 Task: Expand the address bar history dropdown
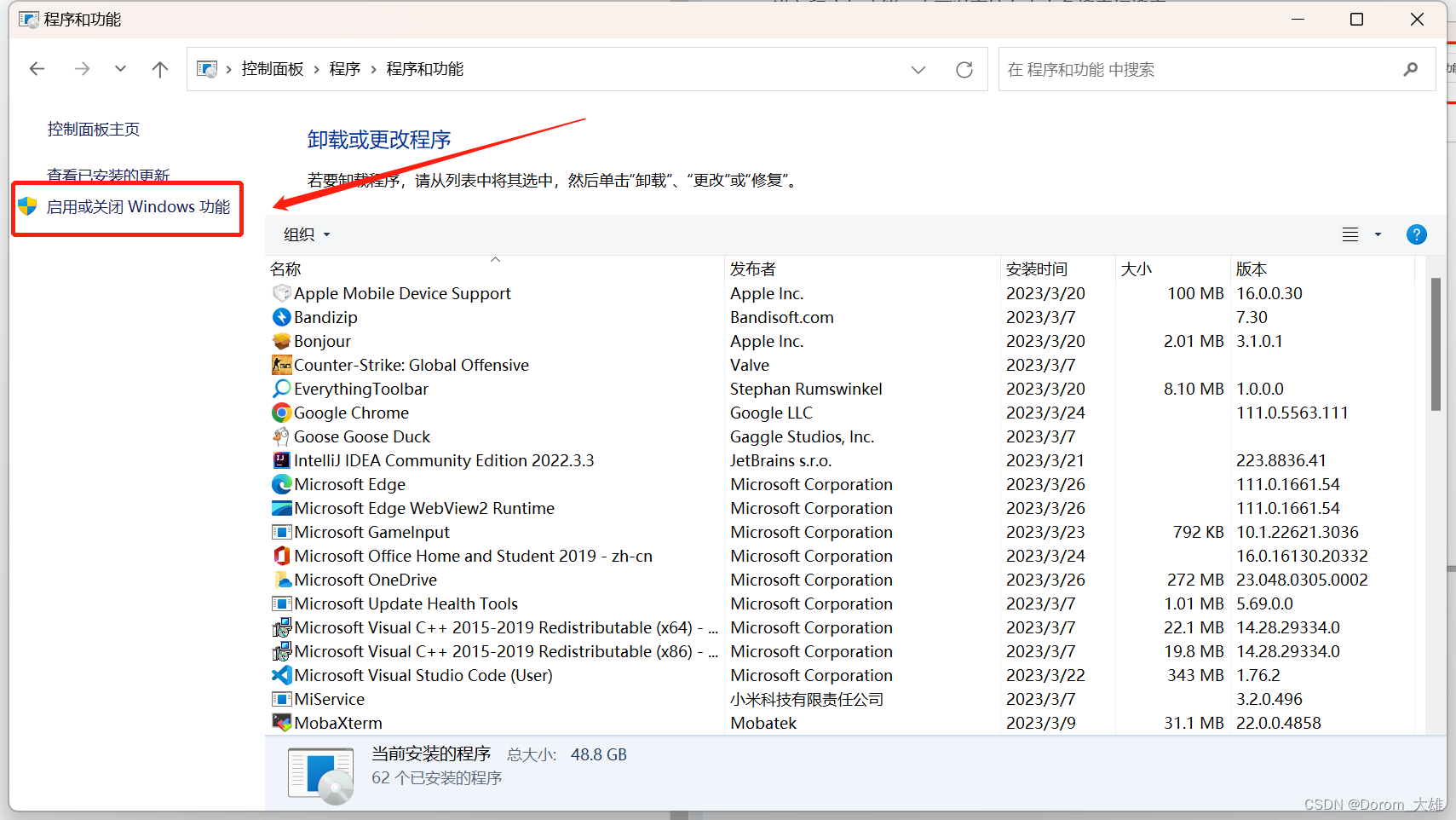(x=918, y=69)
